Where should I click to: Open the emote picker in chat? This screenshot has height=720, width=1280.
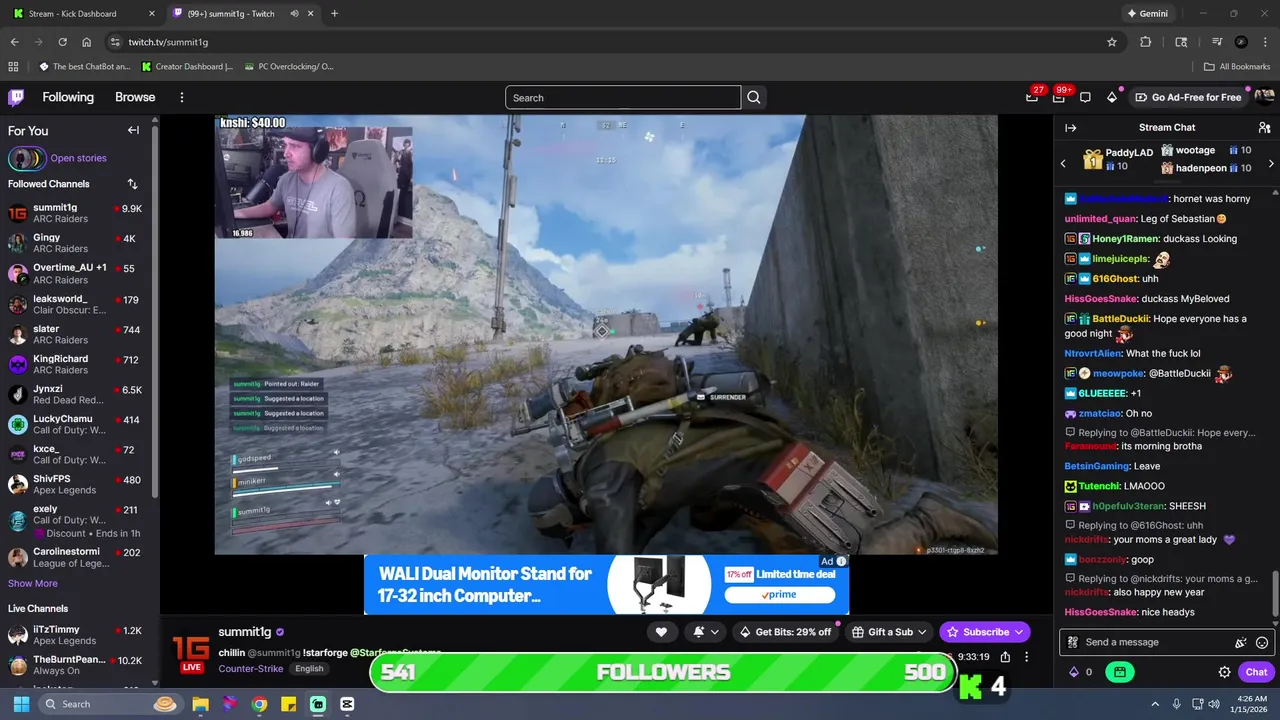tap(1262, 643)
